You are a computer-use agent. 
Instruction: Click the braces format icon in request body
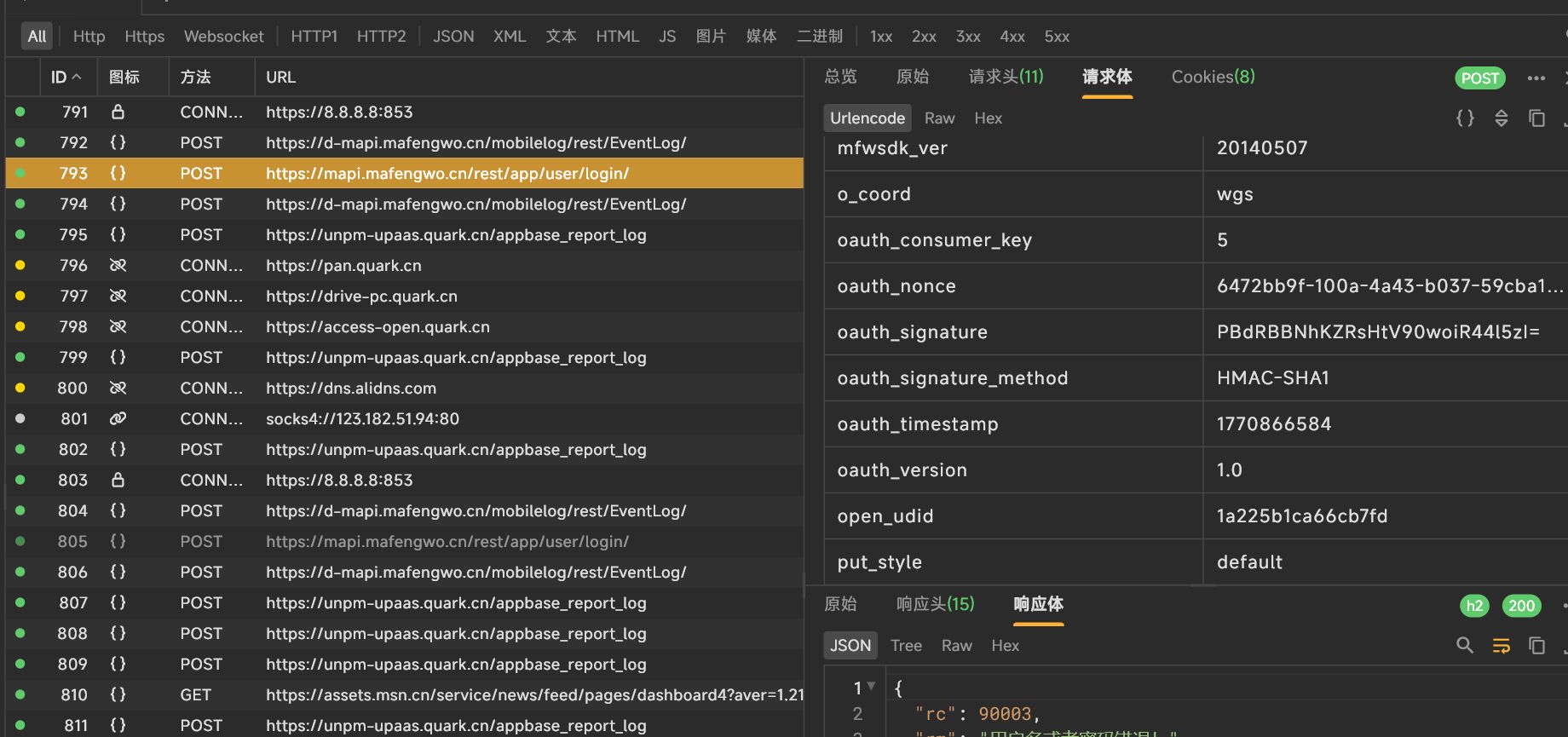(1465, 118)
